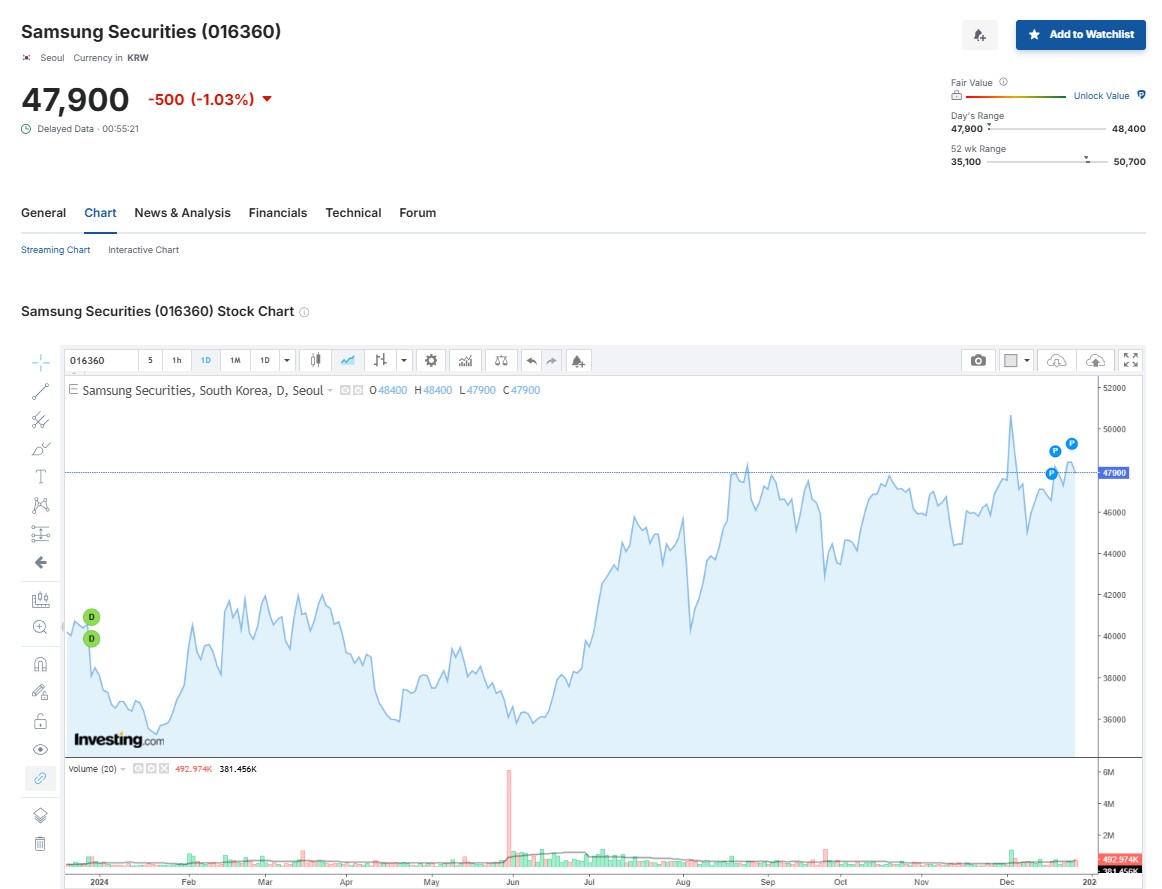The width and height of the screenshot is (1162, 889).
Task: Select the 1h interval
Action: [x=177, y=361]
